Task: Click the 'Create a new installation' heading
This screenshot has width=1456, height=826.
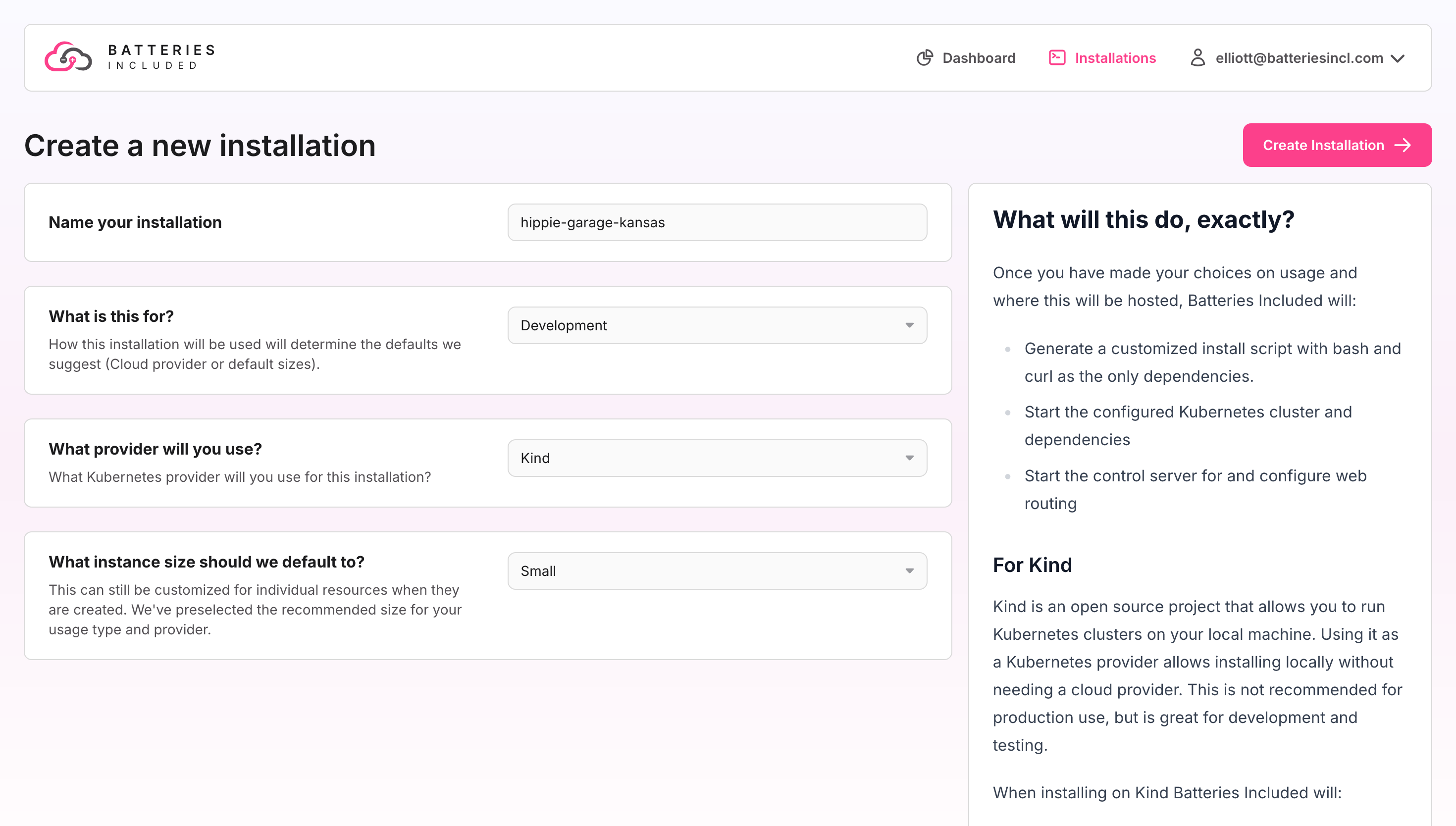Action: (200, 146)
